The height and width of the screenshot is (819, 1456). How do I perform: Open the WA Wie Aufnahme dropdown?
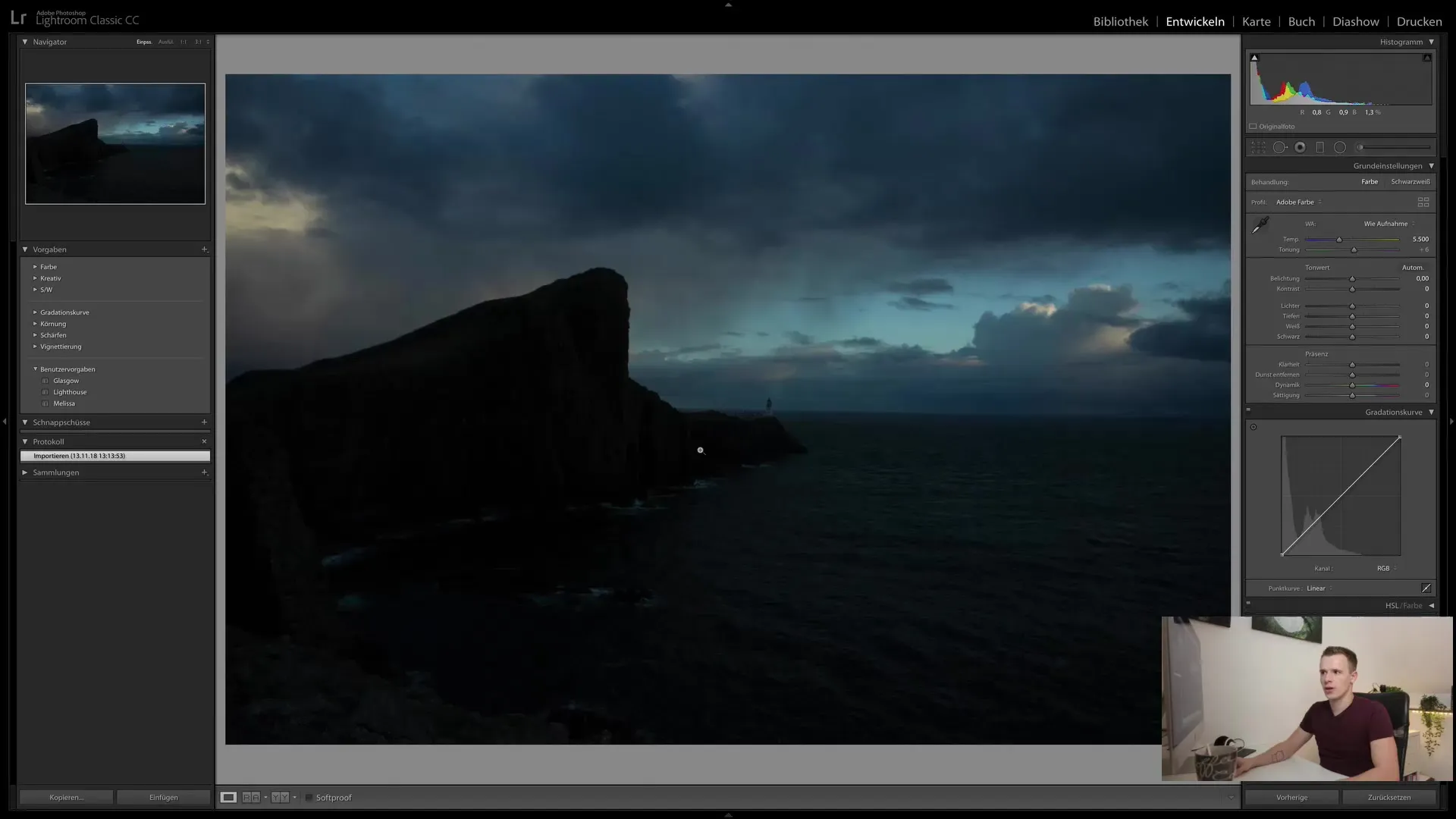1389,224
